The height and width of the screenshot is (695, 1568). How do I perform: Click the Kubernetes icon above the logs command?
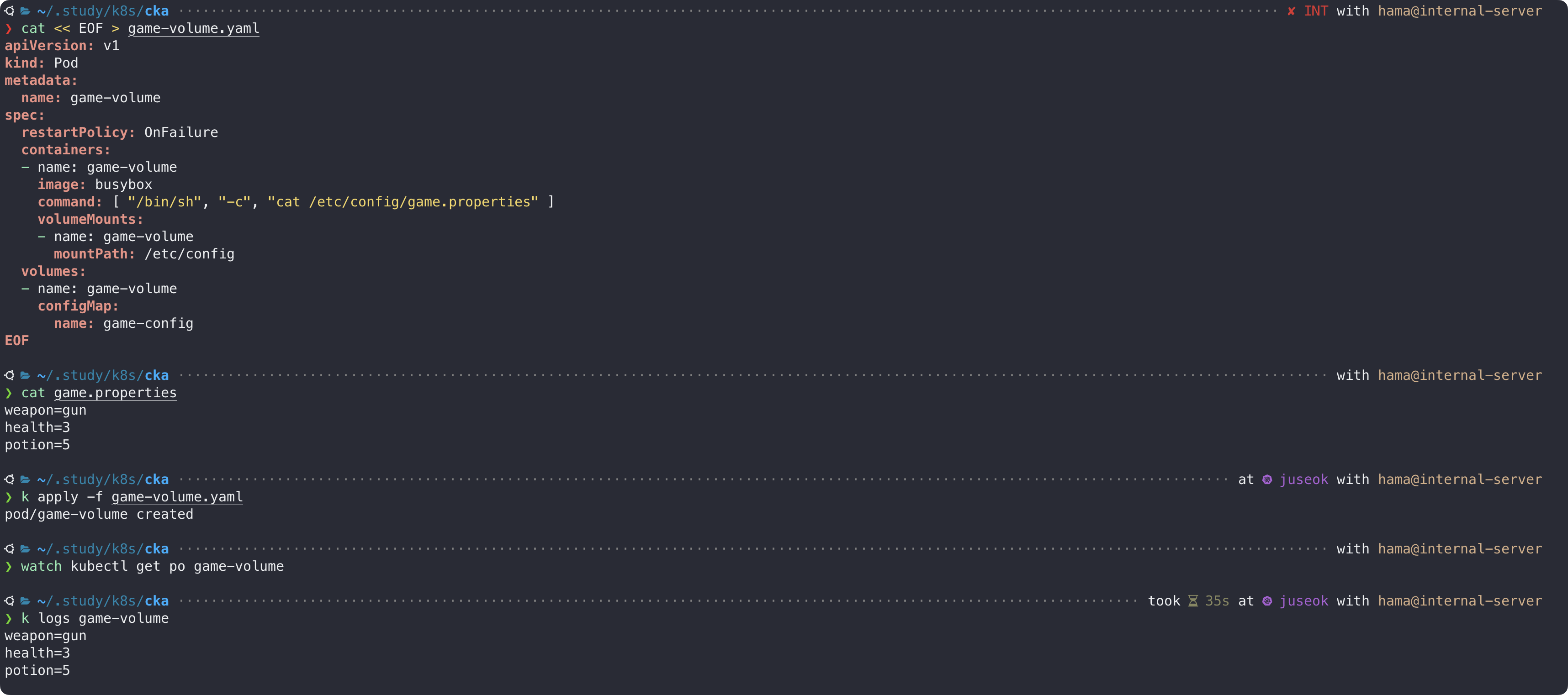[1267, 601]
